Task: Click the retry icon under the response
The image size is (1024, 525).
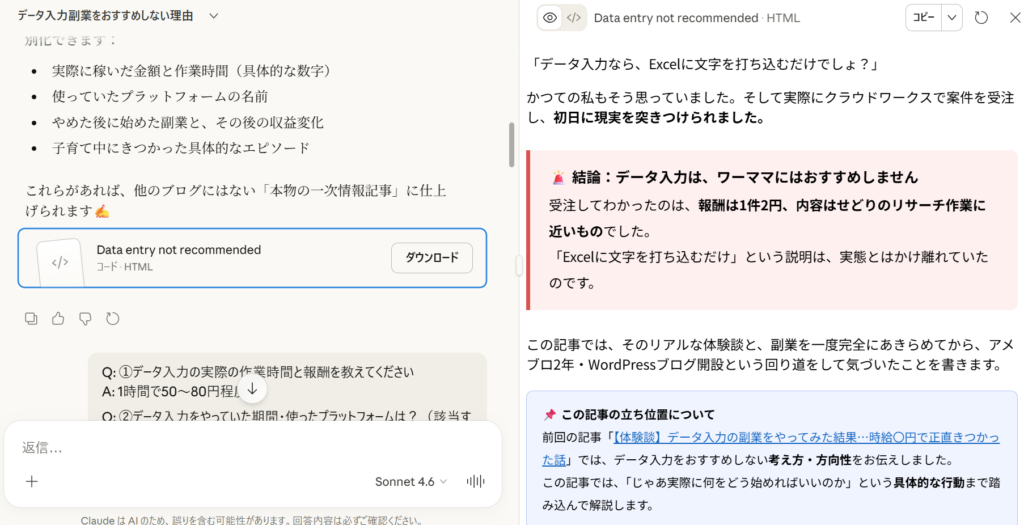Action: (112, 319)
